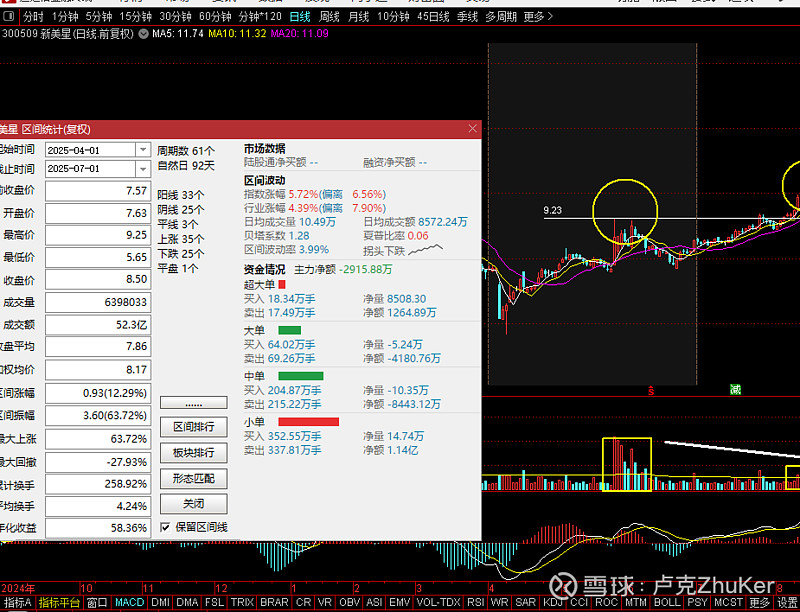Switch to the 分时 period tab

click(x=33, y=17)
